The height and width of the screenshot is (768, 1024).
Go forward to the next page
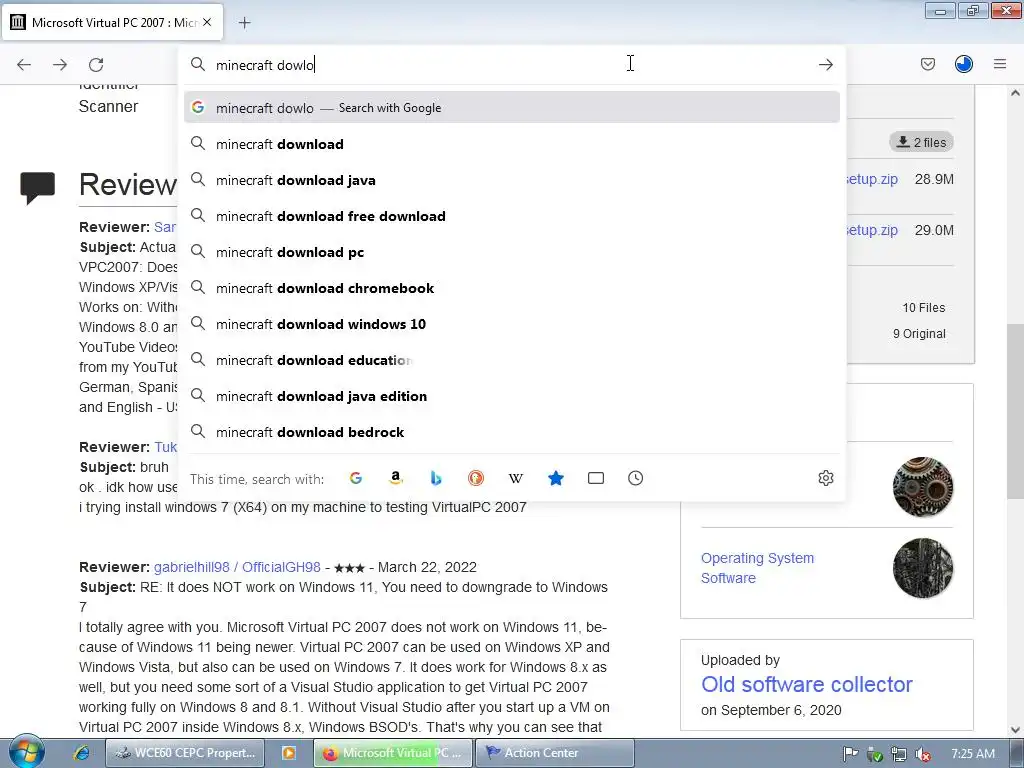[x=60, y=65]
